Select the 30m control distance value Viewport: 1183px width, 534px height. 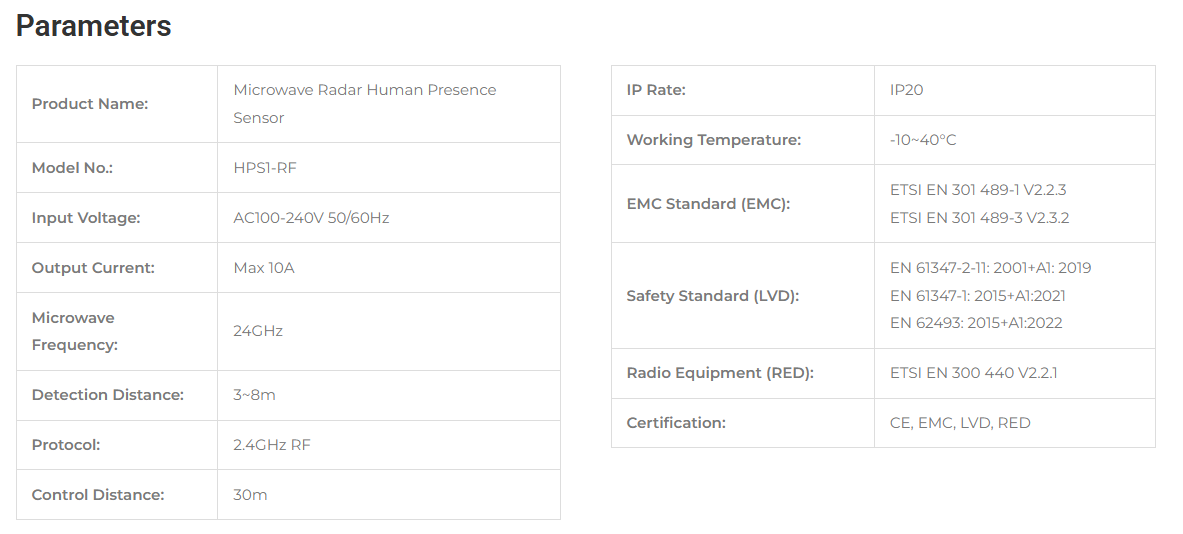click(250, 495)
